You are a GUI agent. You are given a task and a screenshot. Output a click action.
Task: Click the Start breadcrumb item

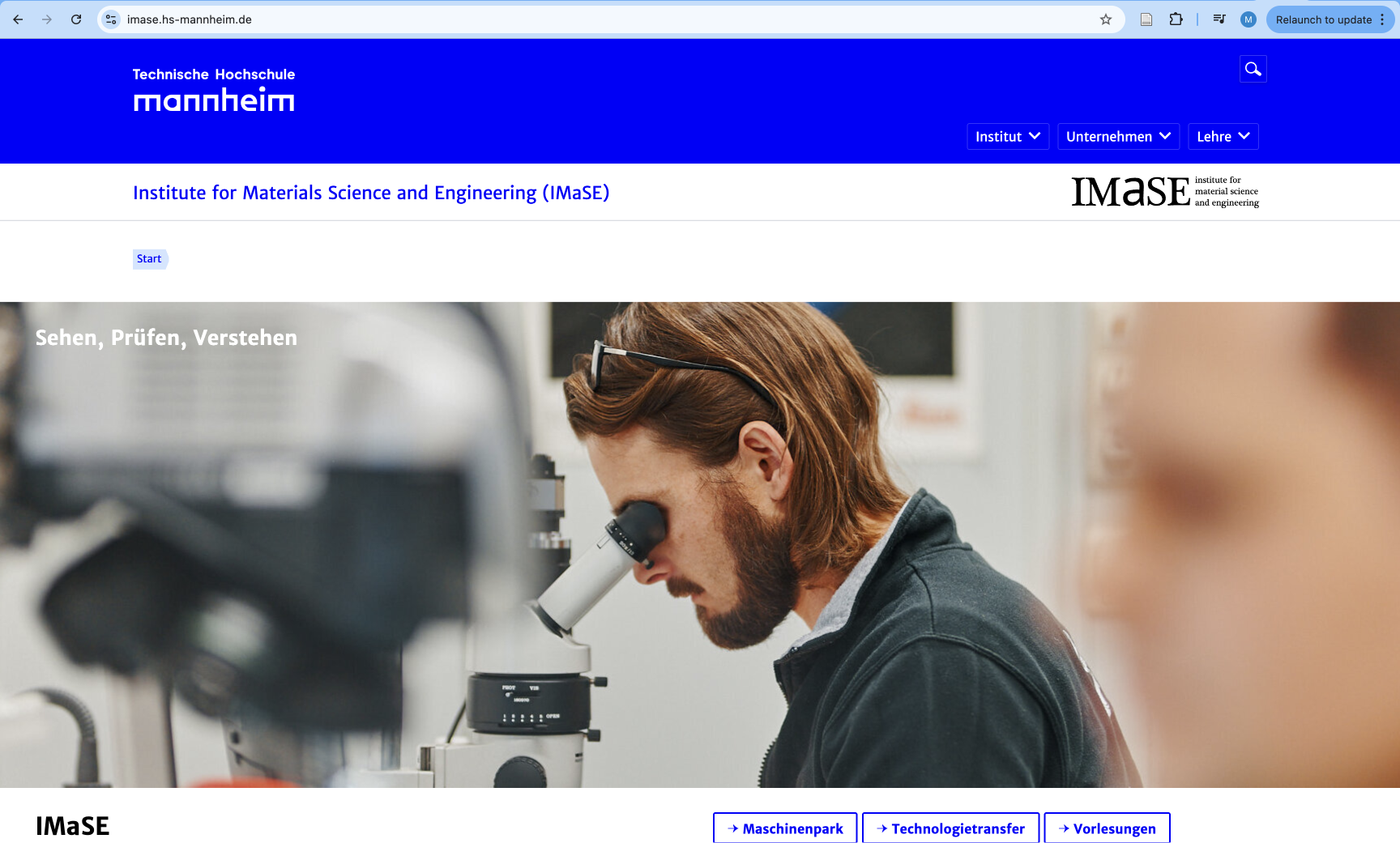pyautogui.click(x=149, y=259)
